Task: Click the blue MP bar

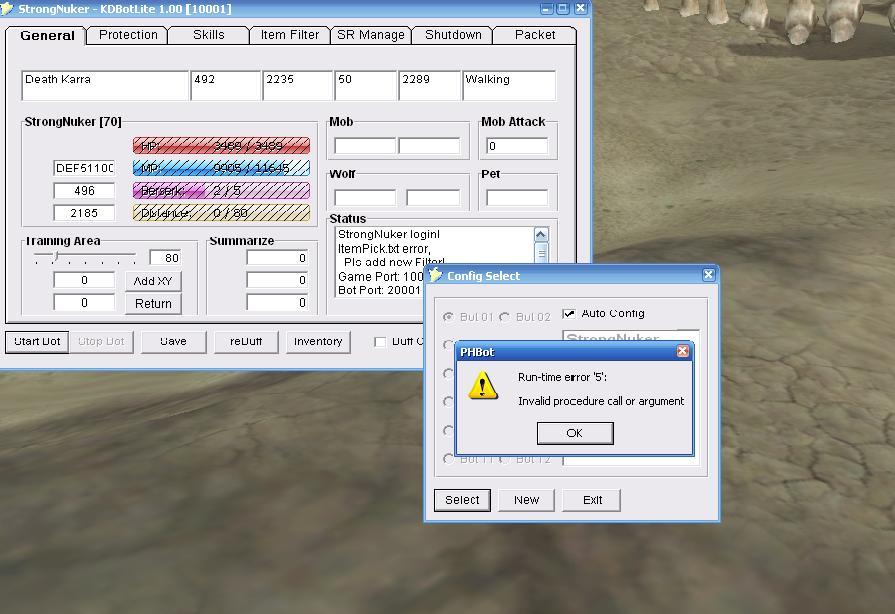Action: [221, 168]
